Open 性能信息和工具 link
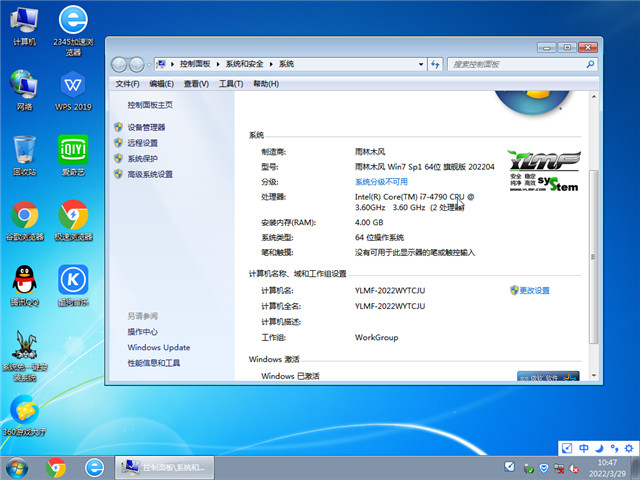This screenshot has height=480, width=640. tap(153, 363)
